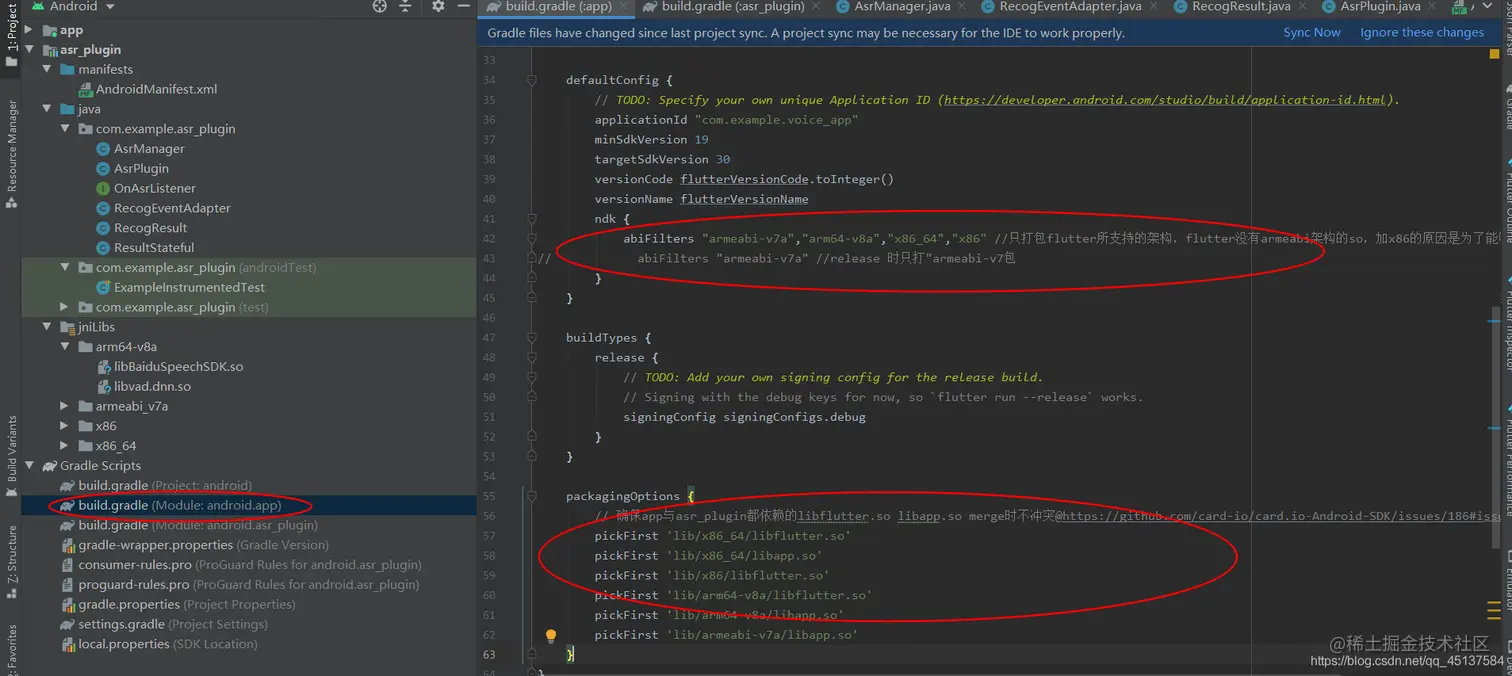Close the AsrManager.java tab
The width and height of the screenshot is (1512, 676).
coord(962,6)
